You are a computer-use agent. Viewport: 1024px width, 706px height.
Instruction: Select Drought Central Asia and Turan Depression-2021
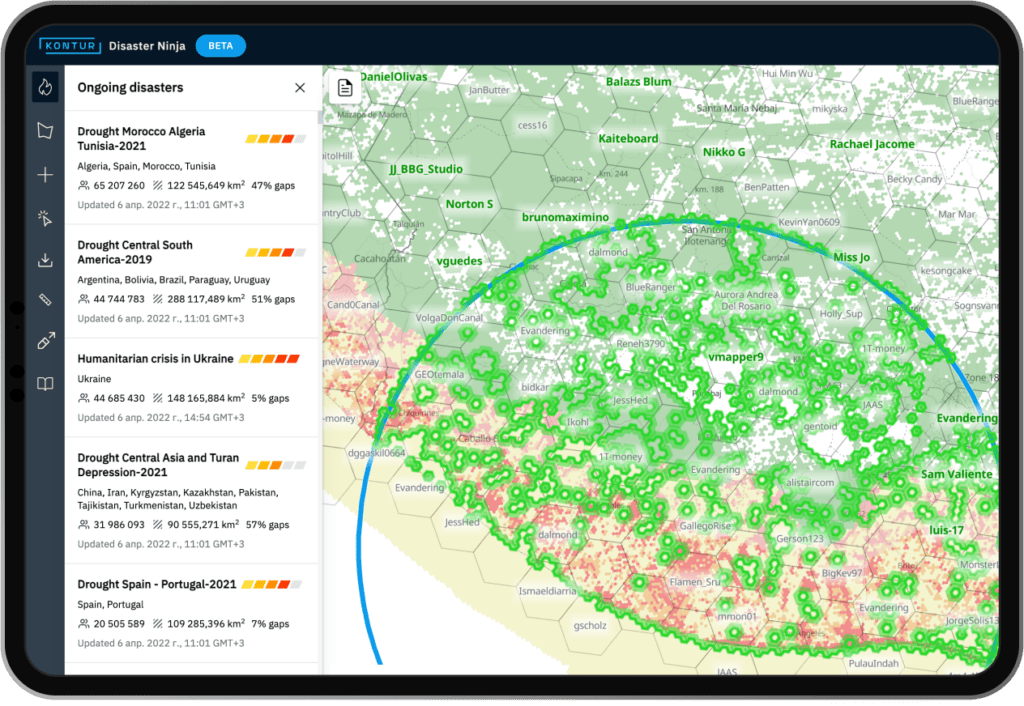tap(158, 465)
